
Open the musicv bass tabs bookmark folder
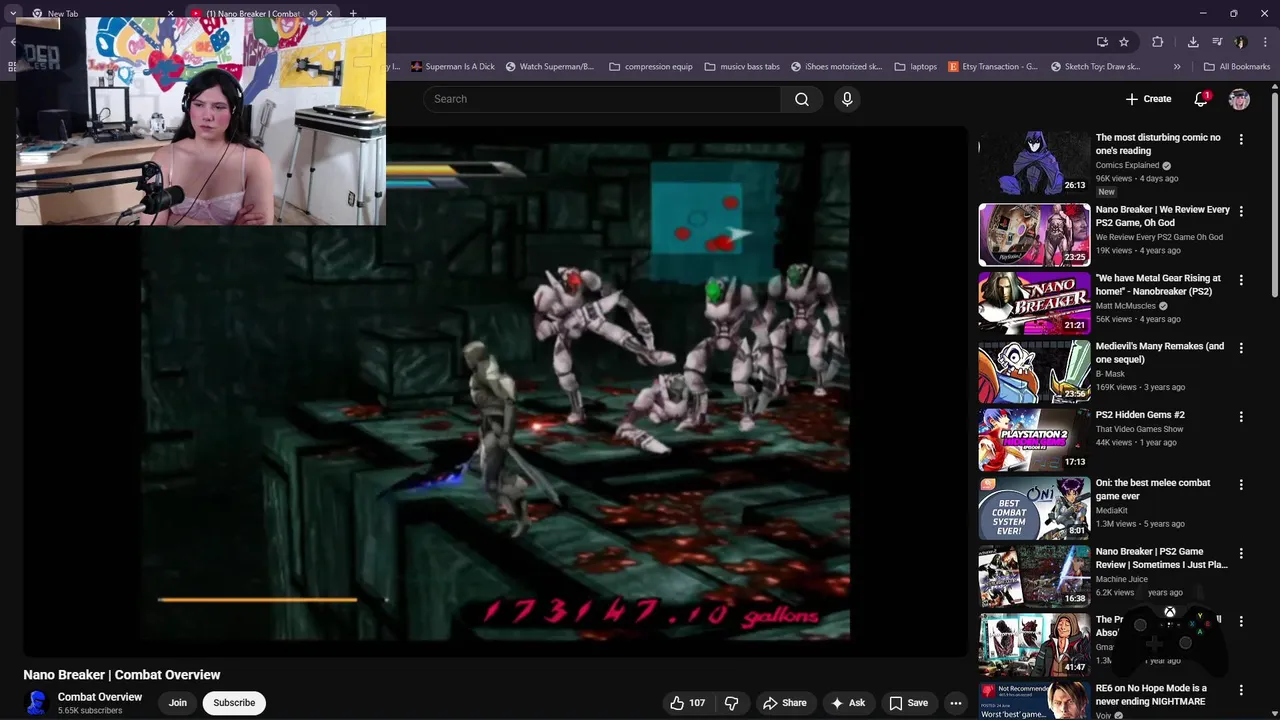pyautogui.click(x=742, y=67)
